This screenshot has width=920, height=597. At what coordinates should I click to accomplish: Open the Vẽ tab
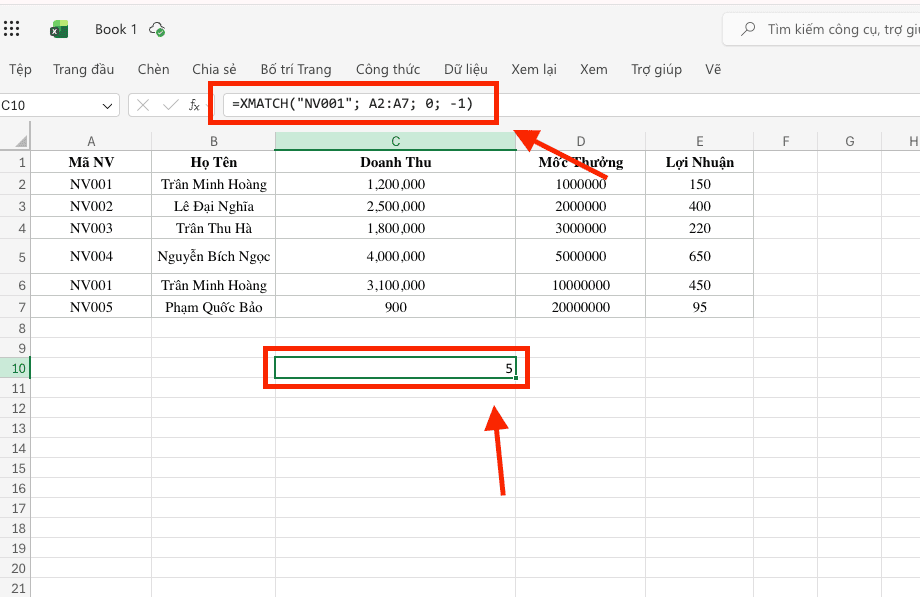[x=713, y=69]
